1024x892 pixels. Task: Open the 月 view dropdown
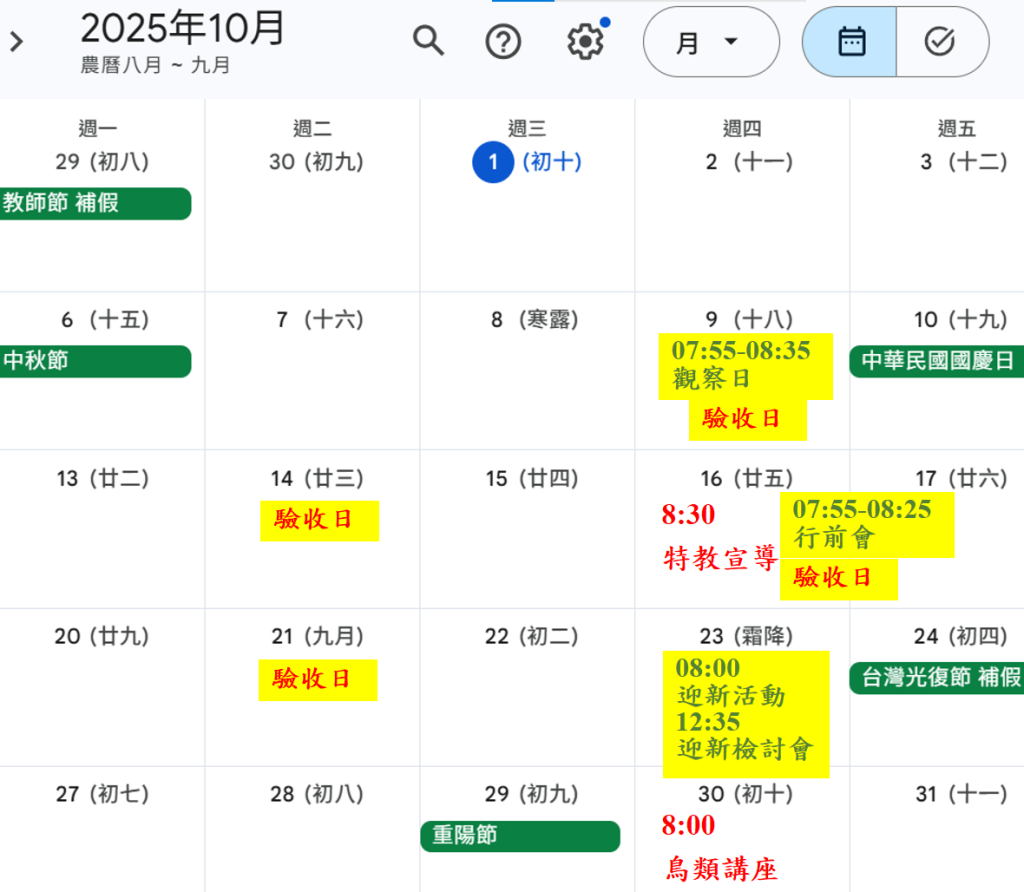click(710, 42)
